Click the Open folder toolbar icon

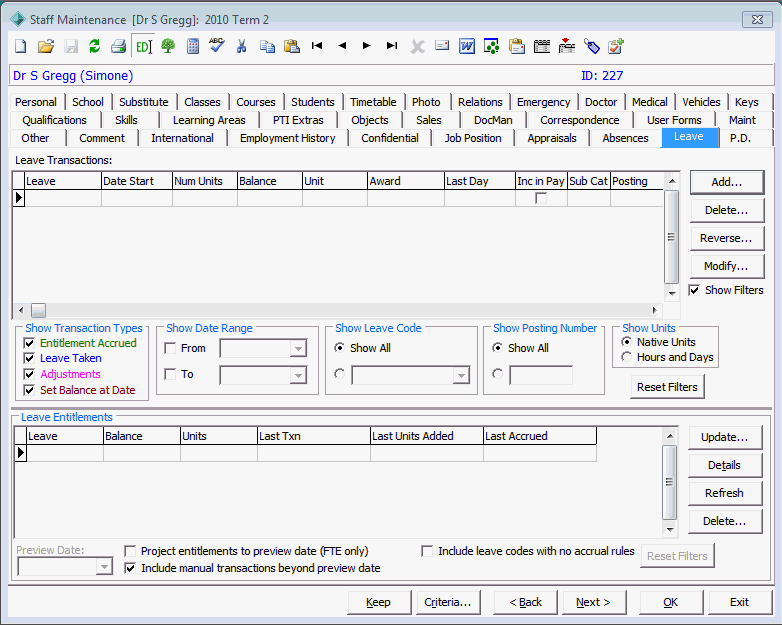[45, 46]
